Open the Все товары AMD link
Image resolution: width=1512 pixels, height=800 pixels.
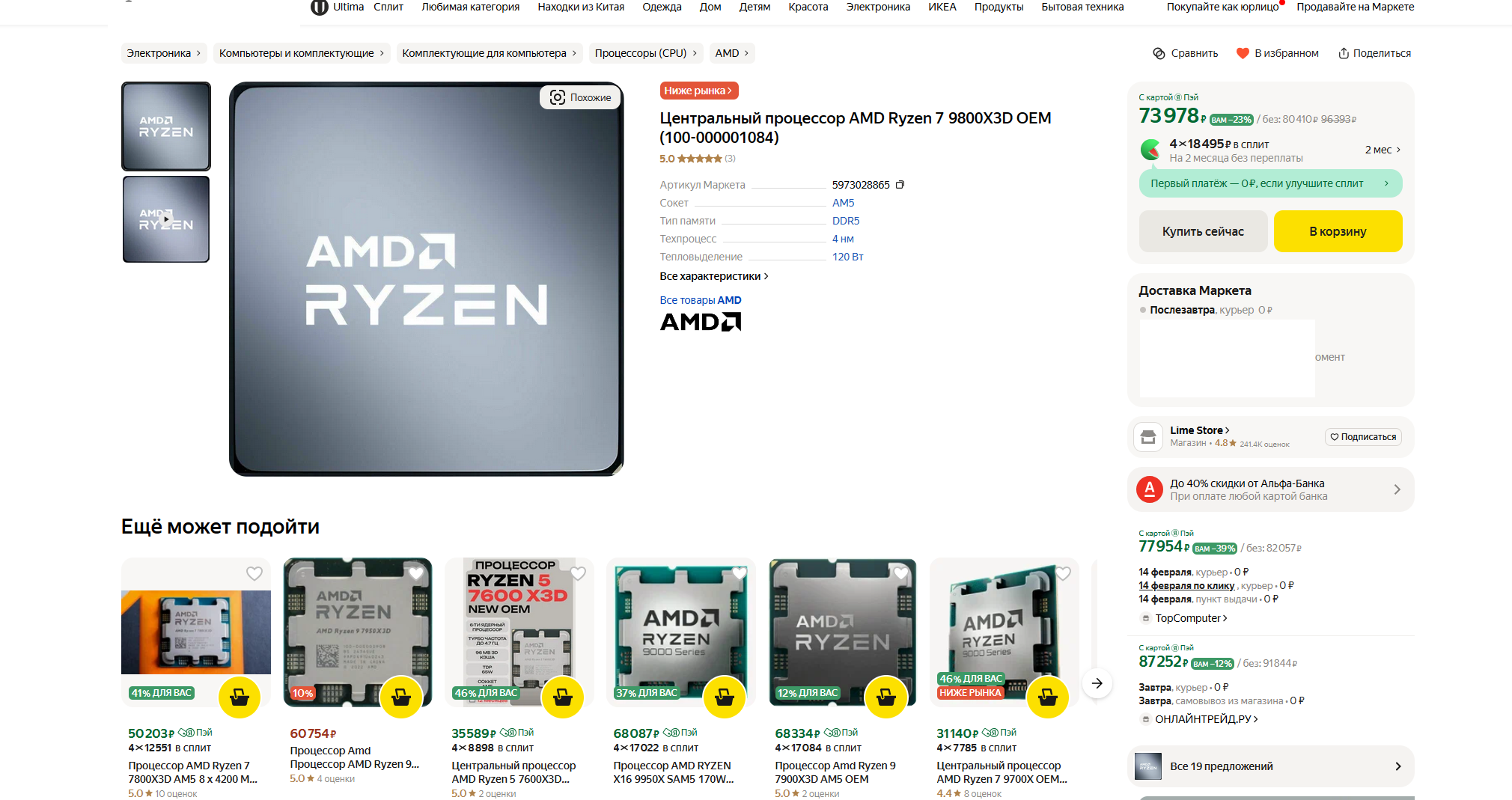click(701, 300)
